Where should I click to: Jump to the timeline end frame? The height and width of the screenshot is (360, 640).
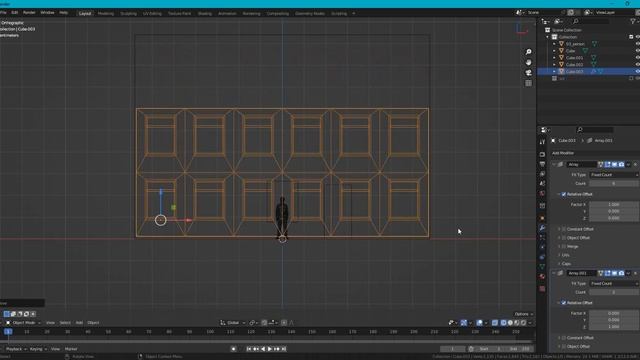point(284,349)
